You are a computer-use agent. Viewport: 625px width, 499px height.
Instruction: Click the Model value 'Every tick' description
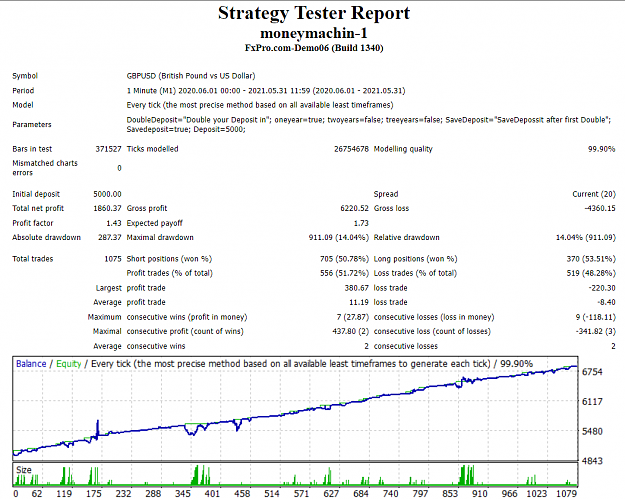(260, 105)
